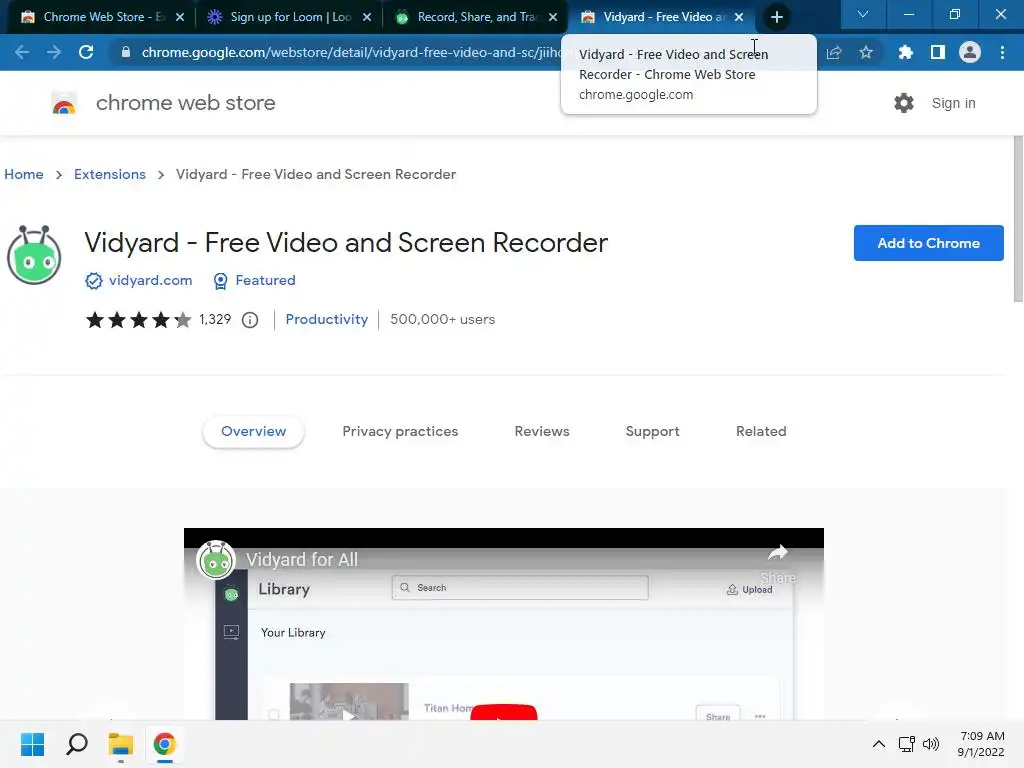Open the Reviews tab
1024x768 pixels.
[542, 432]
